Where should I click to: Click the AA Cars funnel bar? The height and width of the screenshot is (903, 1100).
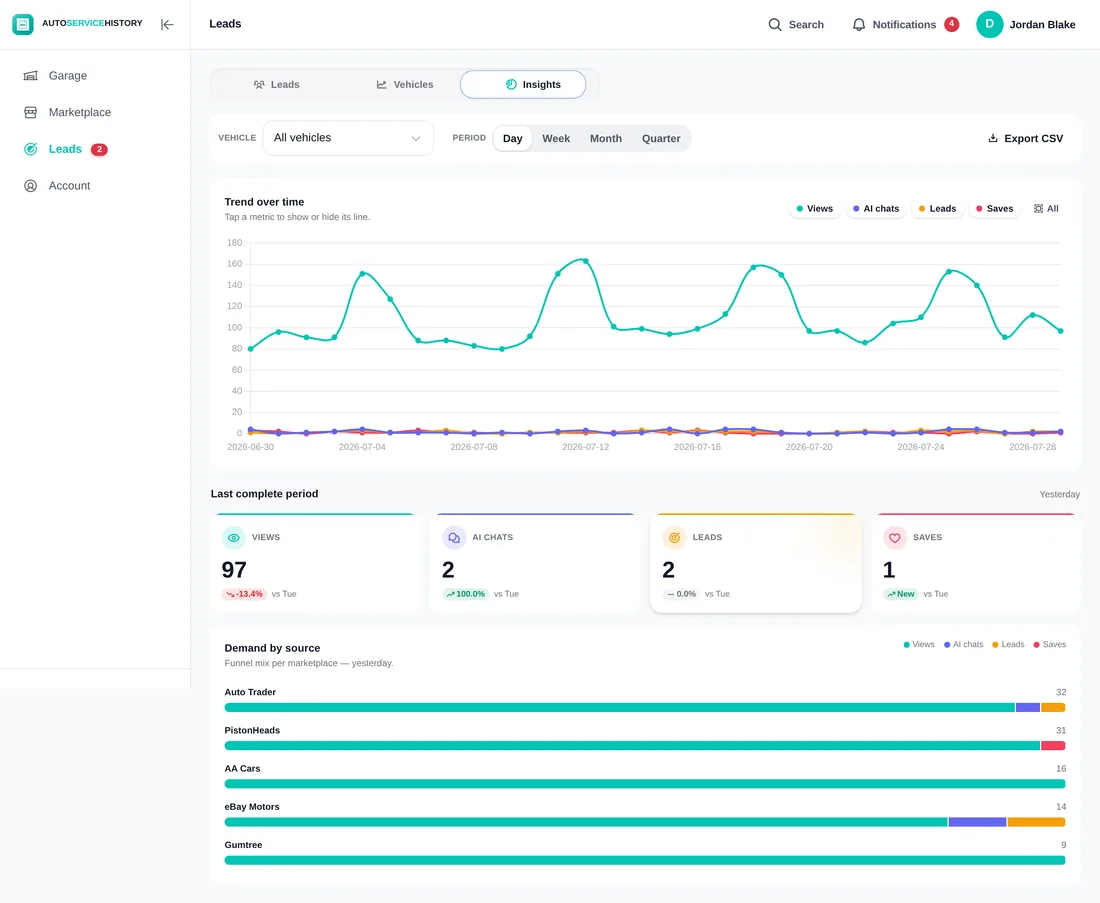645,784
